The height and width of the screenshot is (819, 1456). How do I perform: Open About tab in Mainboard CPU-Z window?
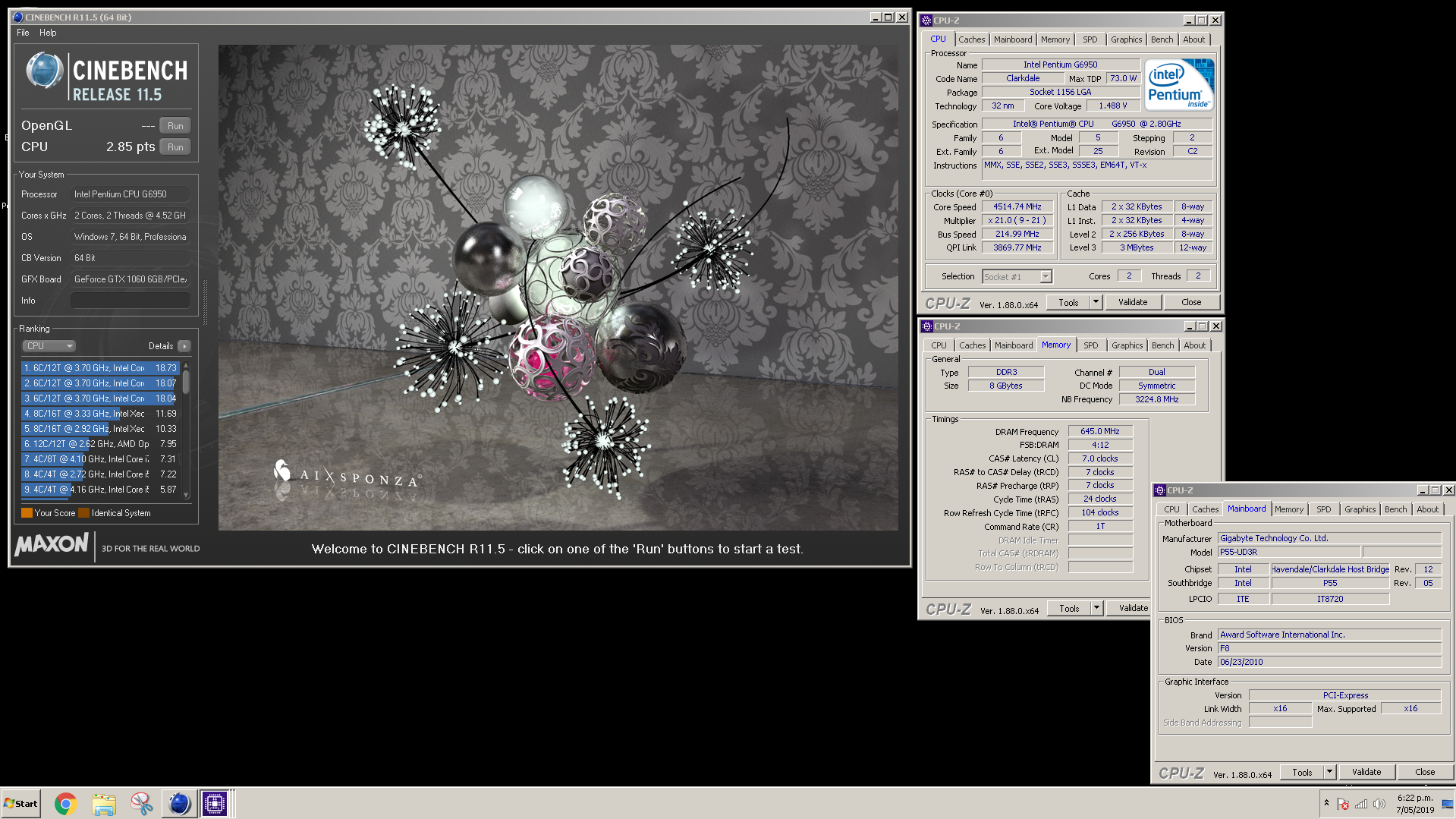coord(1427,509)
